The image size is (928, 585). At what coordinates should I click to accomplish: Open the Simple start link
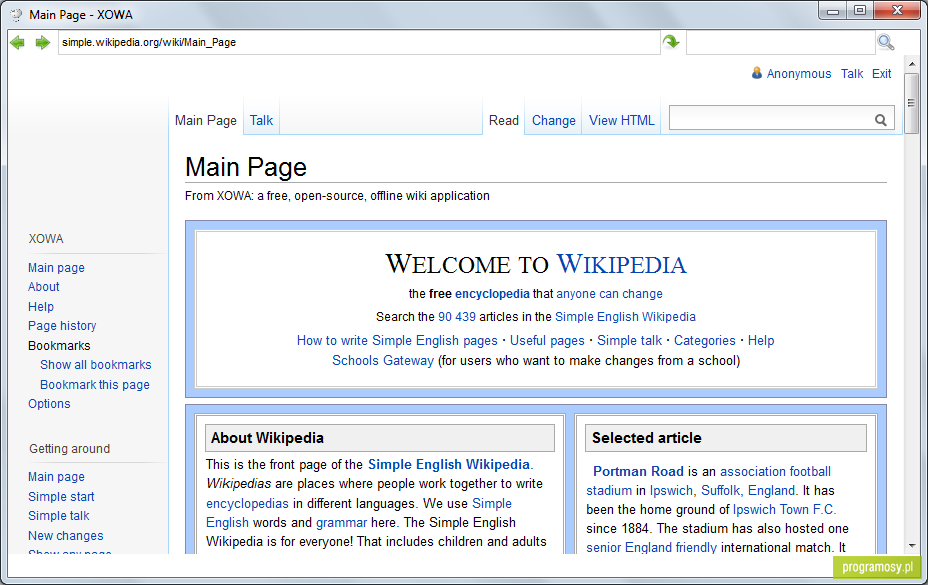61,497
